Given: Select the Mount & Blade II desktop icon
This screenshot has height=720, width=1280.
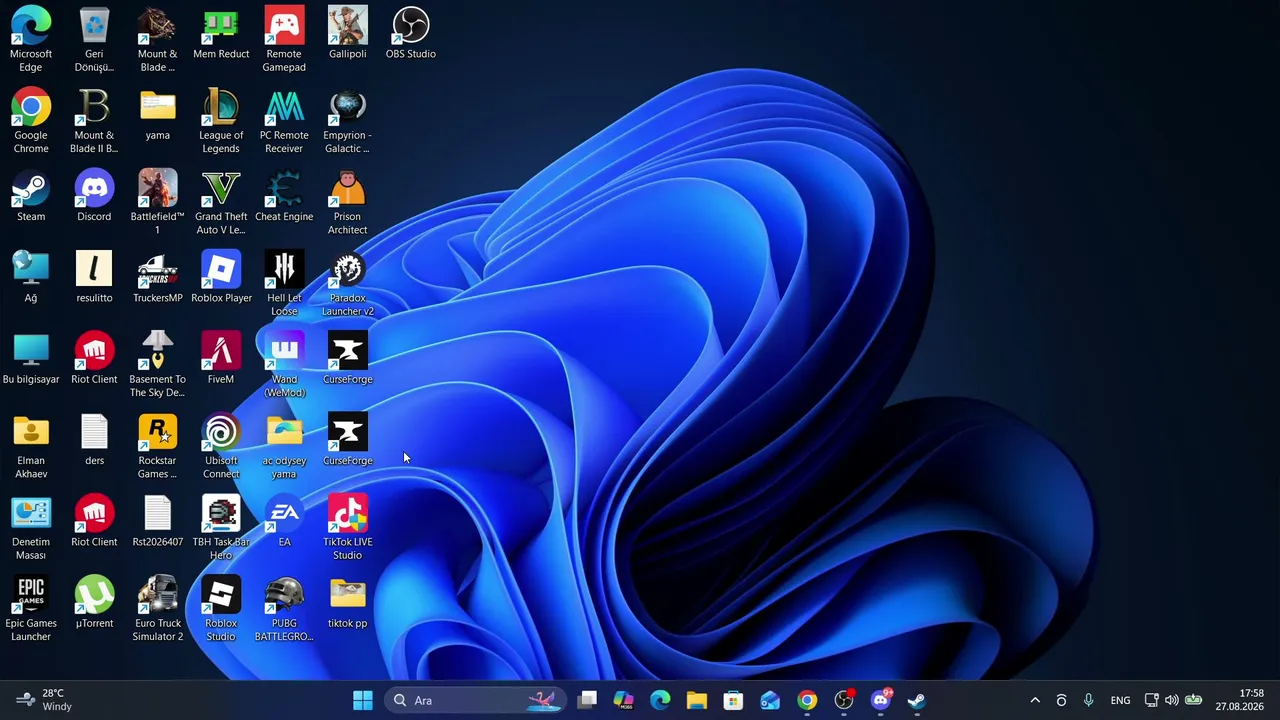Looking at the screenshot, I should [x=94, y=121].
